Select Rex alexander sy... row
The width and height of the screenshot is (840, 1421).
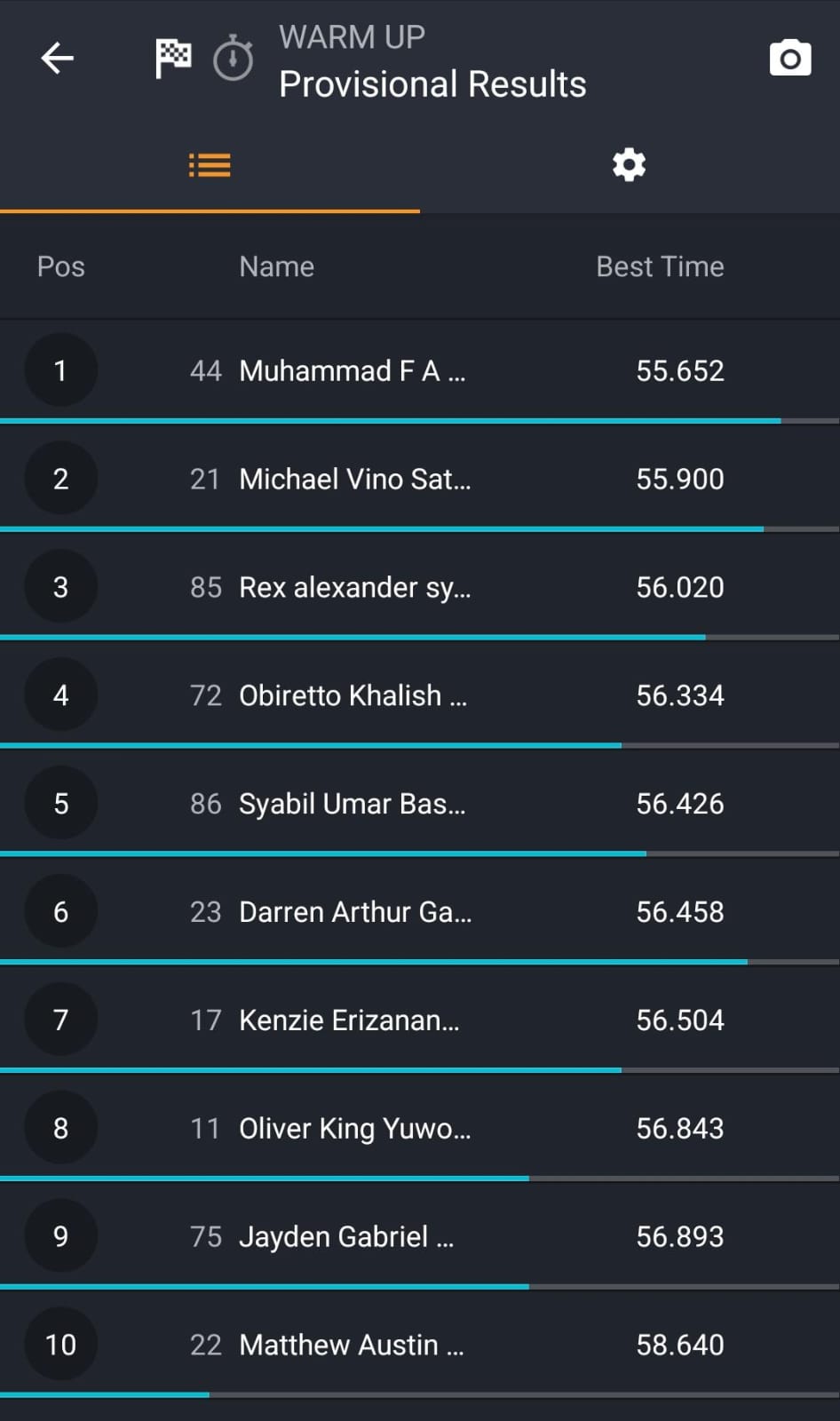click(x=355, y=587)
